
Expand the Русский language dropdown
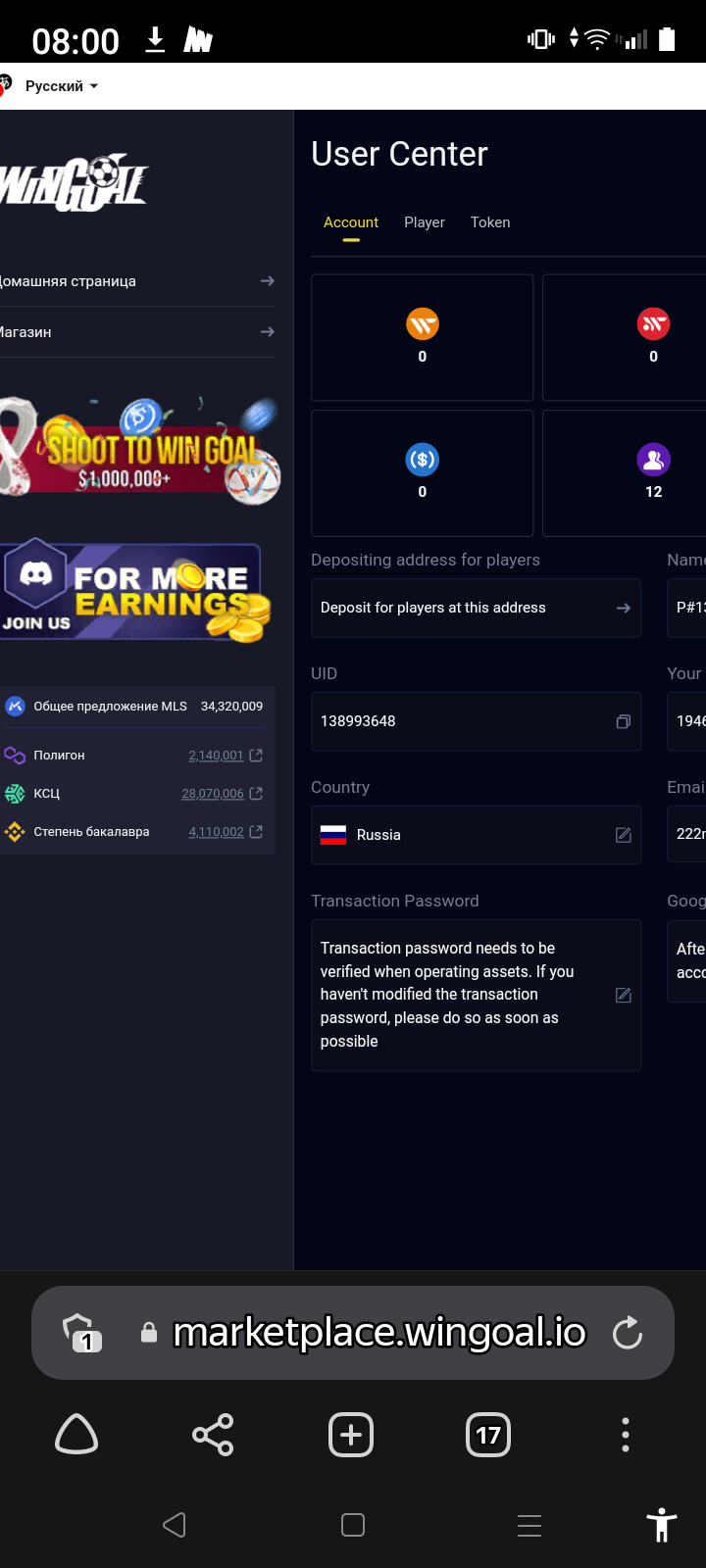[x=61, y=86]
